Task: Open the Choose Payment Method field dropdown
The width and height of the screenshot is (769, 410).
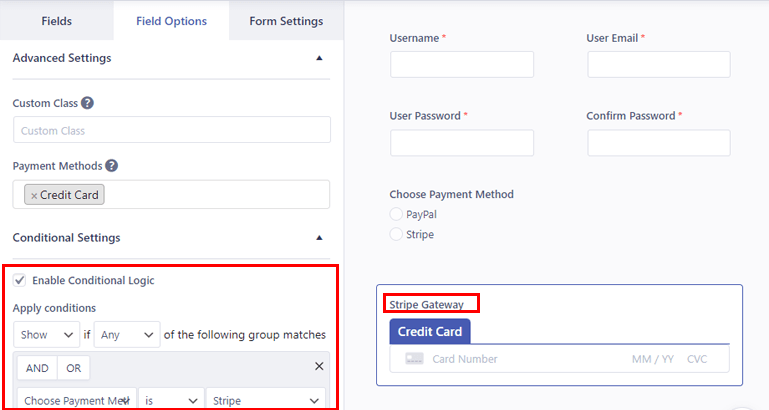Action: (75, 401)
